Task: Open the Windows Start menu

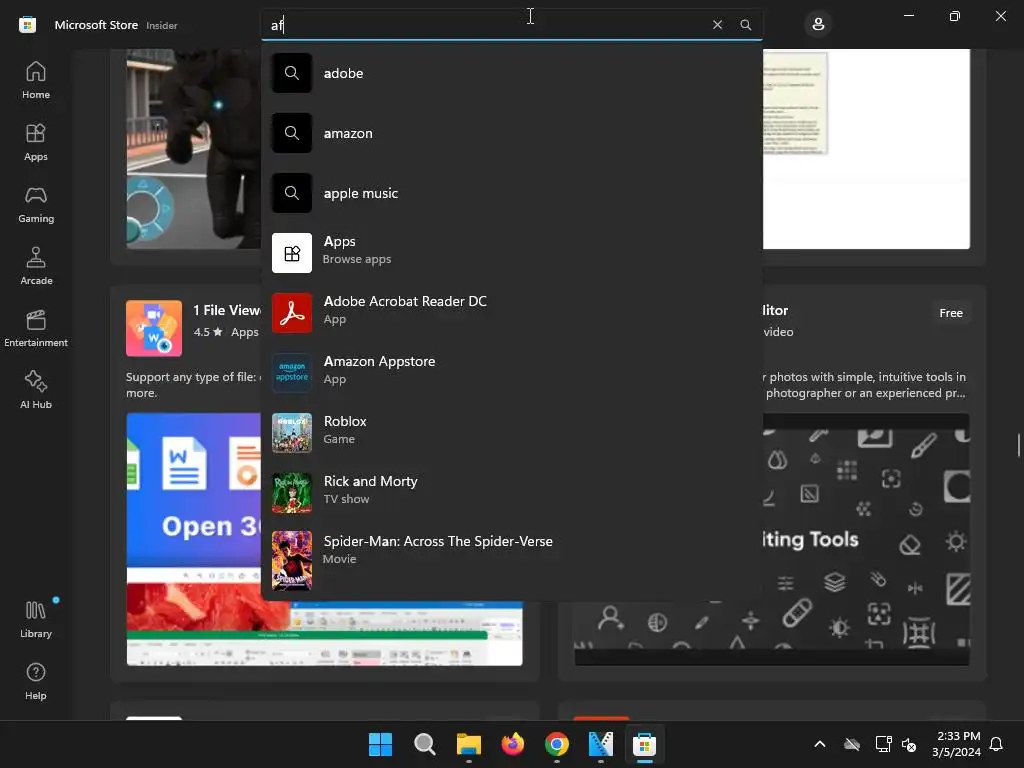Action: point(380,744)
